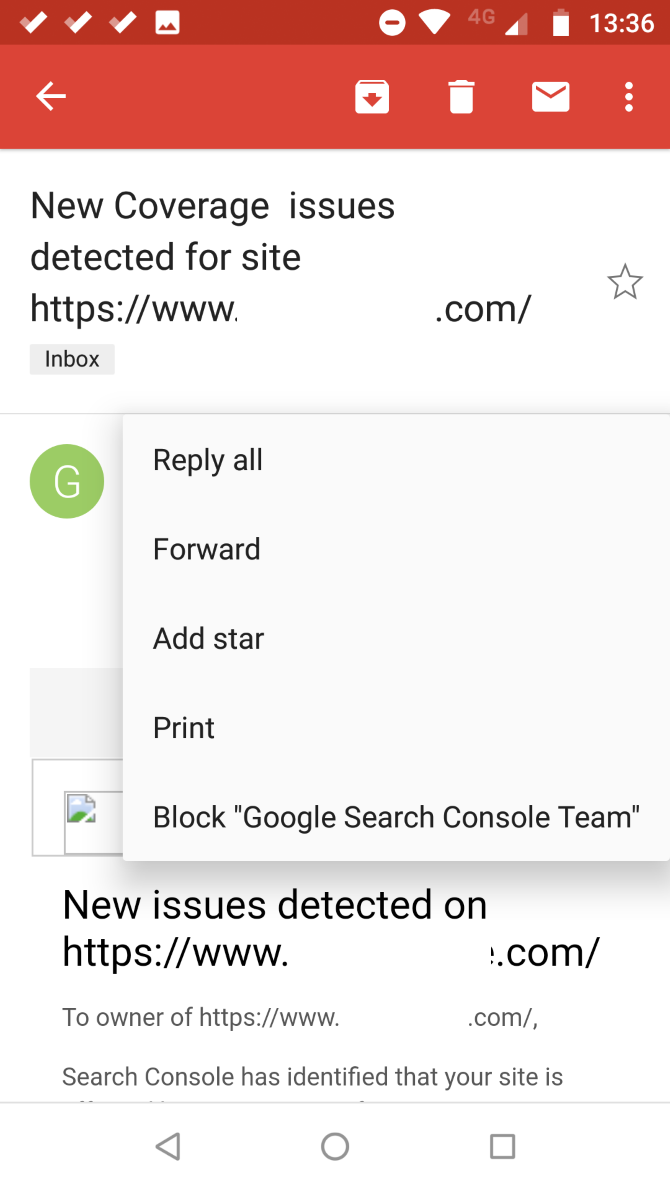Choose Reply all from the menu

[207, 460]
